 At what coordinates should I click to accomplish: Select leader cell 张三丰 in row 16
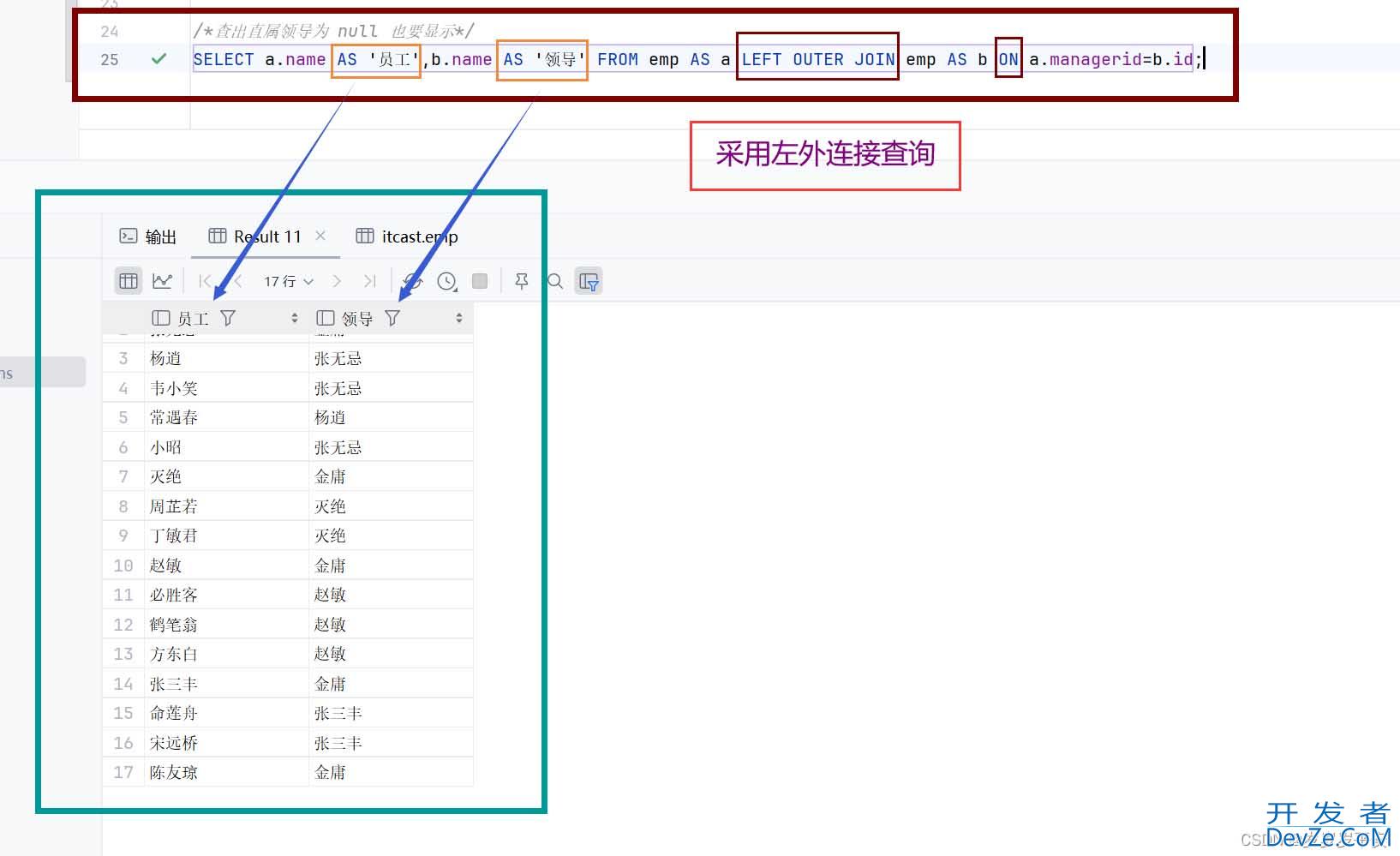(x=391, y=743)
